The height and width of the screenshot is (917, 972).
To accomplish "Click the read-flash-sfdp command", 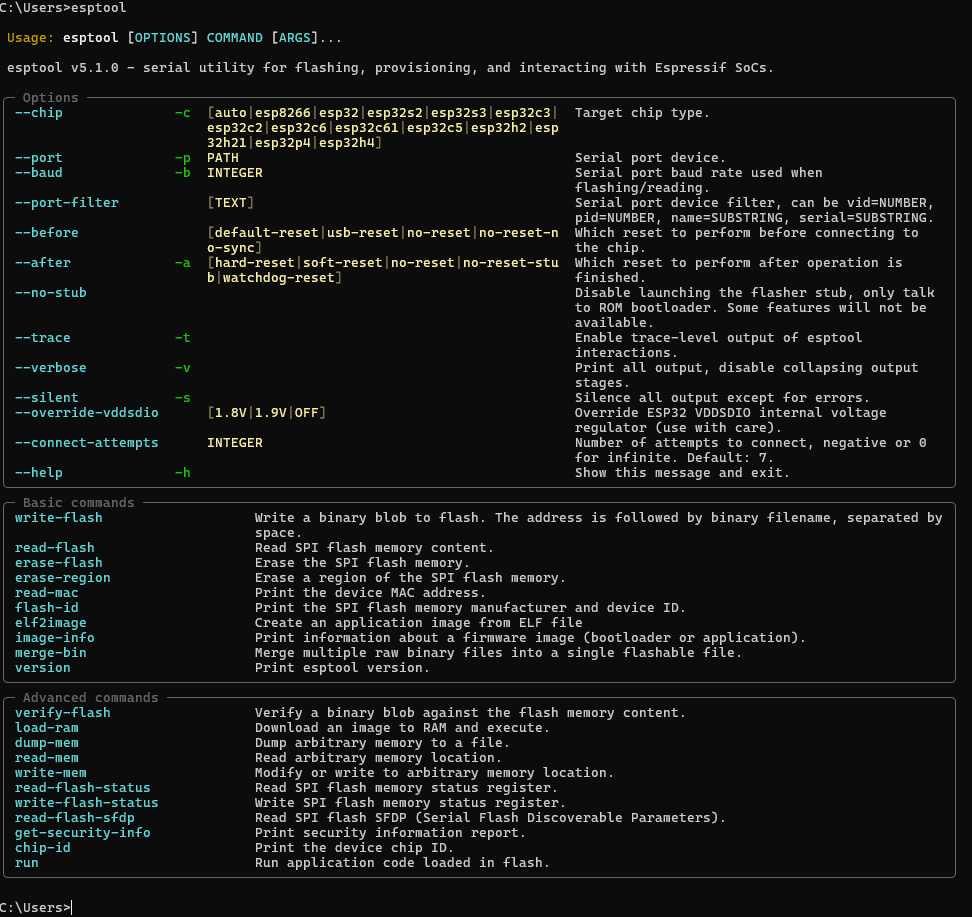I will tap(74, 818).
